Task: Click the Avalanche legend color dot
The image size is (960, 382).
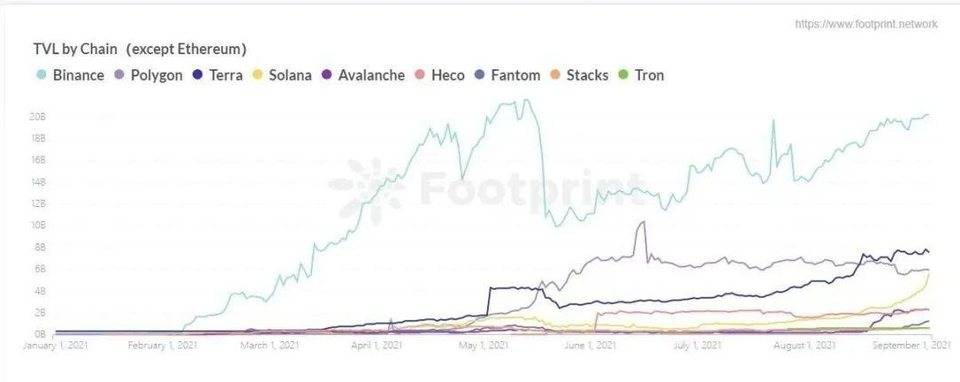Action: pyautogui.click(x=327, y=75)
